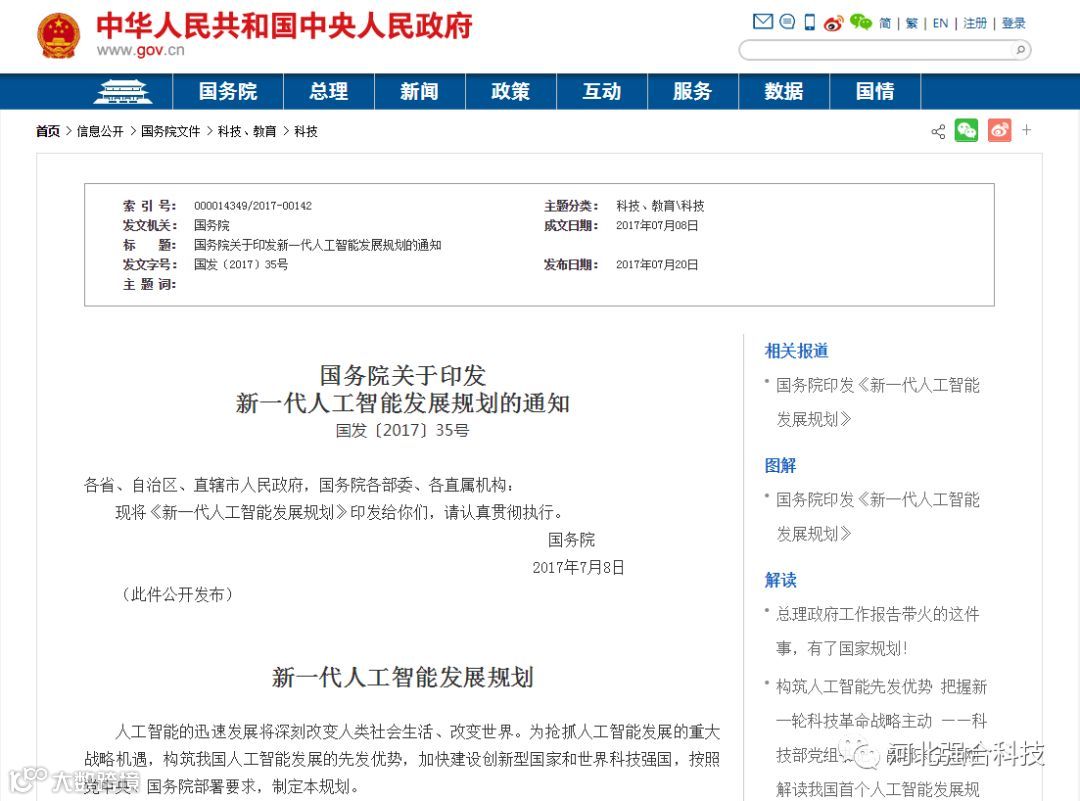Click index number 000014349/2017-00142
Screen dimensions: 1080x801
253,206
